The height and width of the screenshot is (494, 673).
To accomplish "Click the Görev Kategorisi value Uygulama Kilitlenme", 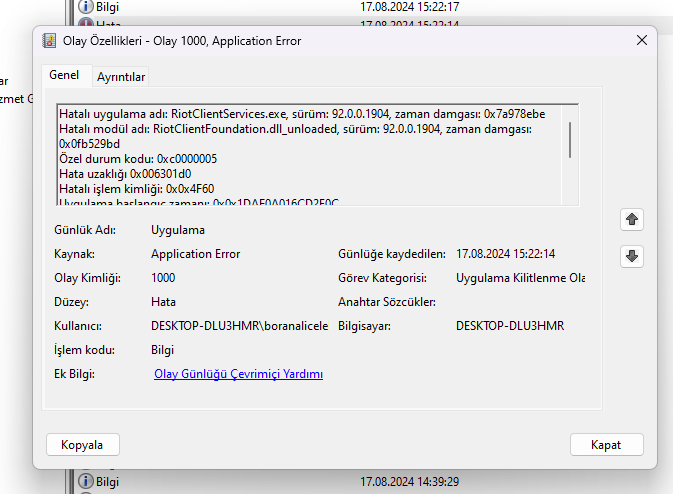I will (520, 278).
